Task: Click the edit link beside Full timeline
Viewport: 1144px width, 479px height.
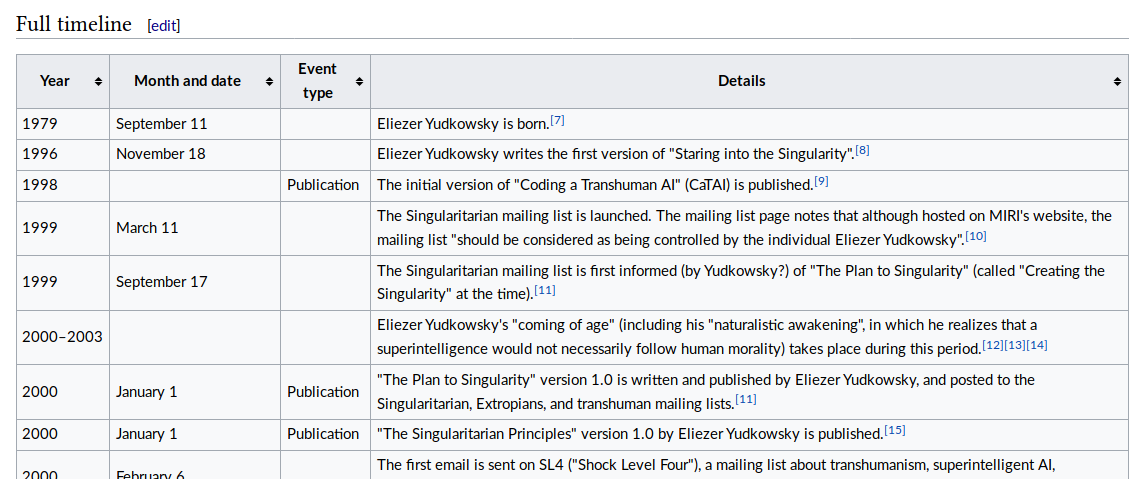Action: [x=164, y=26]
